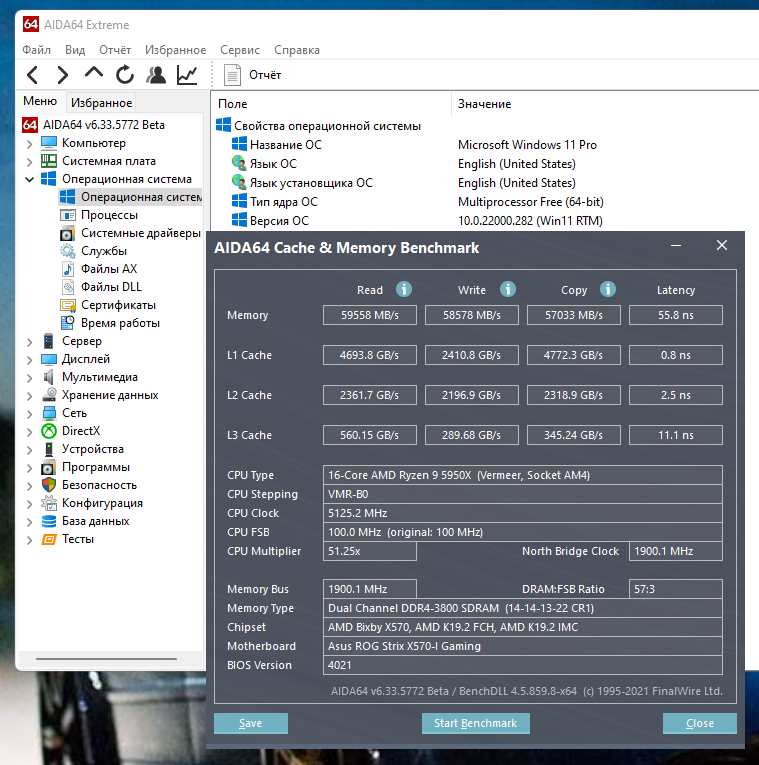Click the Back arrow toolbar icon

coord(32,75)
